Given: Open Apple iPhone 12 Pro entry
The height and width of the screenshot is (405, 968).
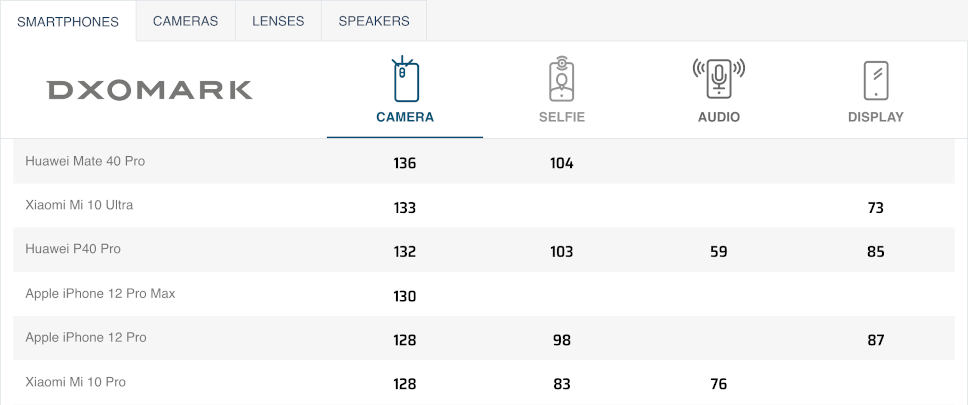Looking at the screenshot, I should click(x=86, y=338).
